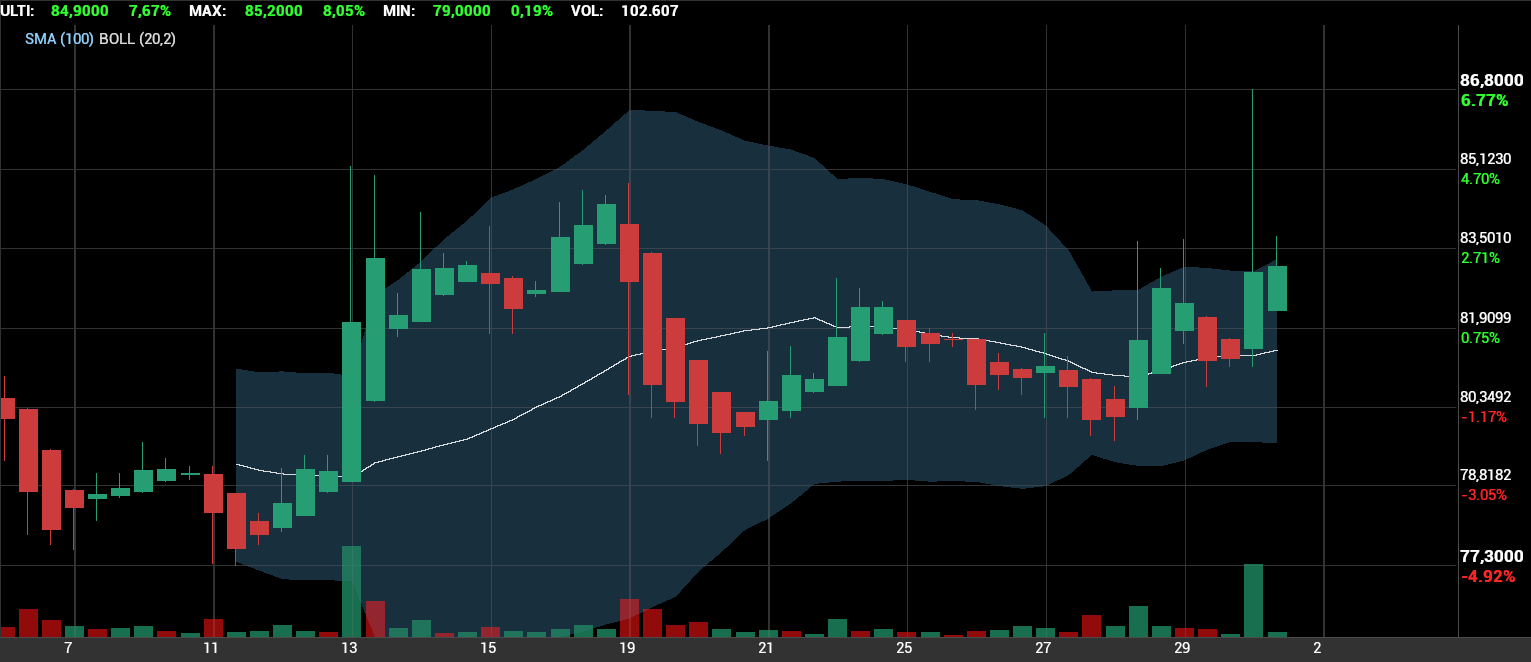Click the tallest green volume bar after date 29

pos(1253,600)
